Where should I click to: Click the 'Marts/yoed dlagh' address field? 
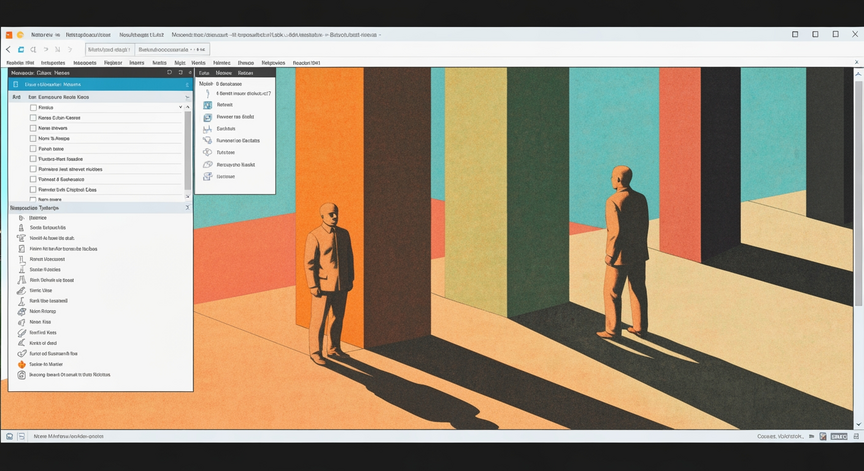[109, 50]
